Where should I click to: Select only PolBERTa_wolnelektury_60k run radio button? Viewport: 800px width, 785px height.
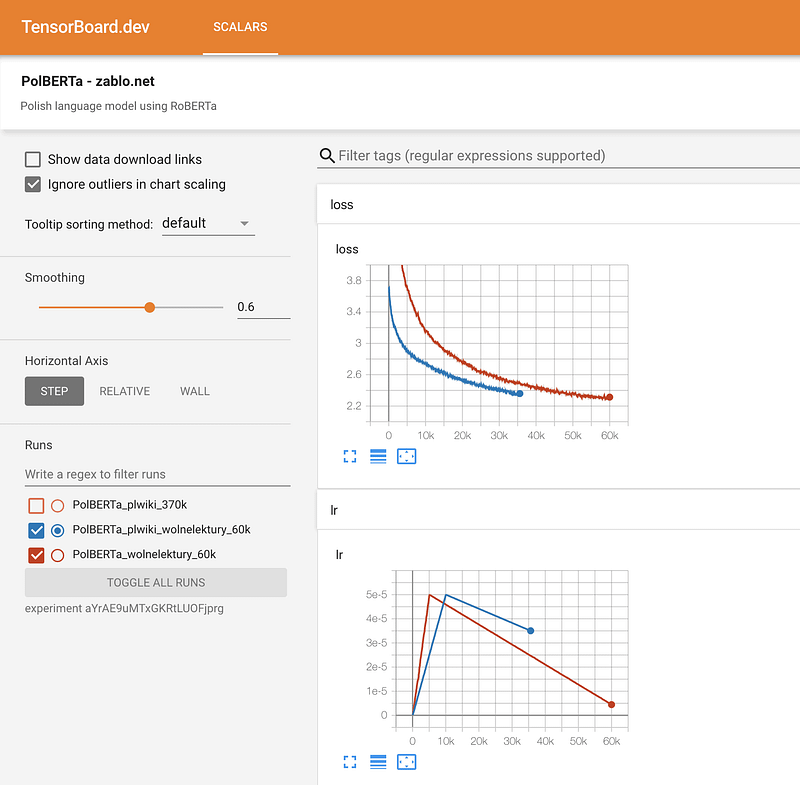57,555
